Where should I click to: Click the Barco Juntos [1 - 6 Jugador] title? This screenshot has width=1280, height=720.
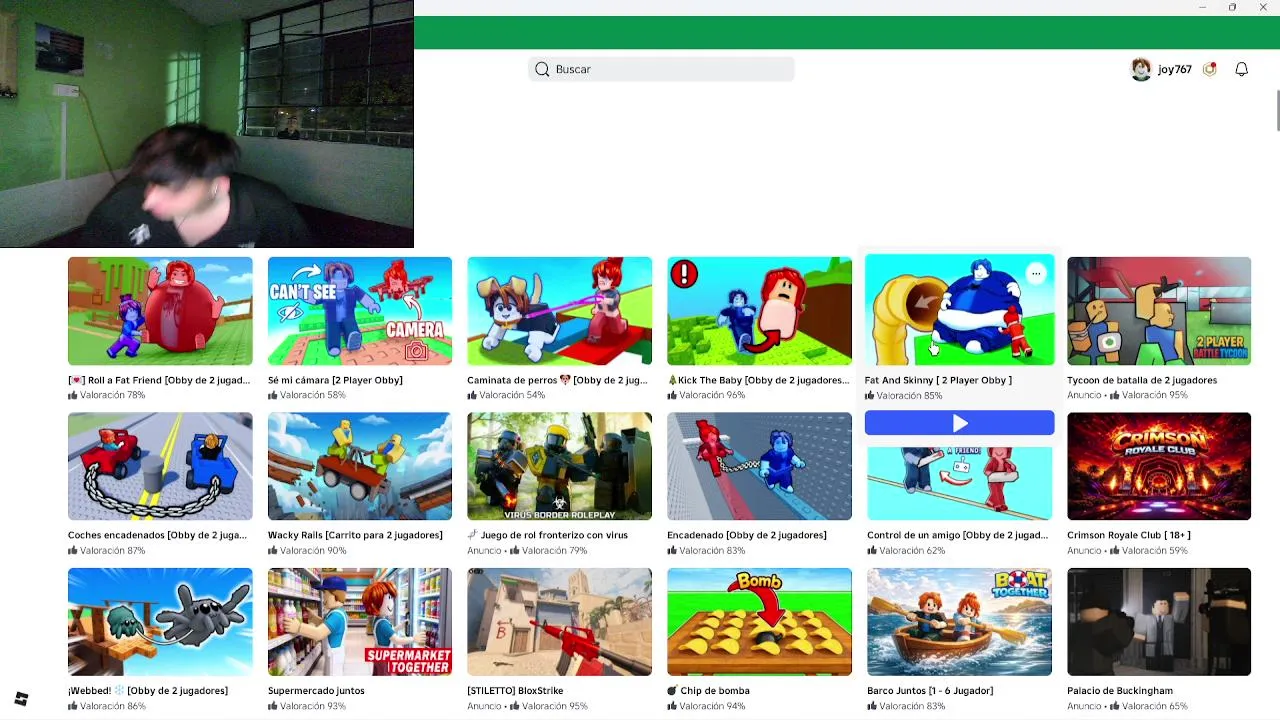[x=929, y=691]
